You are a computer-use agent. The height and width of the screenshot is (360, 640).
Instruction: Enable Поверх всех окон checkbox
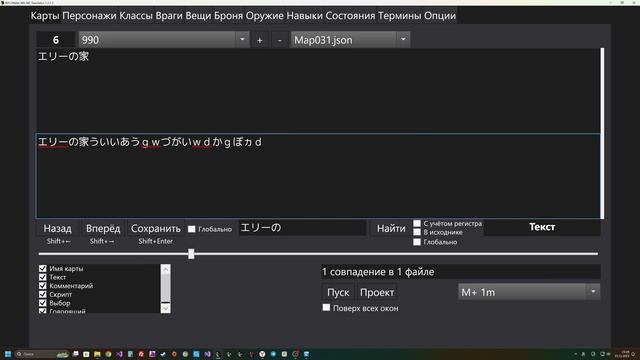click(x=326, y=308)
